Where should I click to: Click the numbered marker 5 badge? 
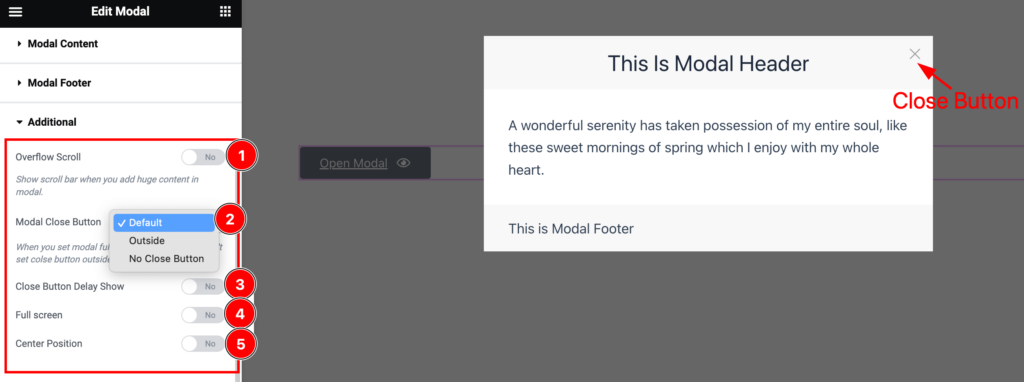tap(240, 343)
